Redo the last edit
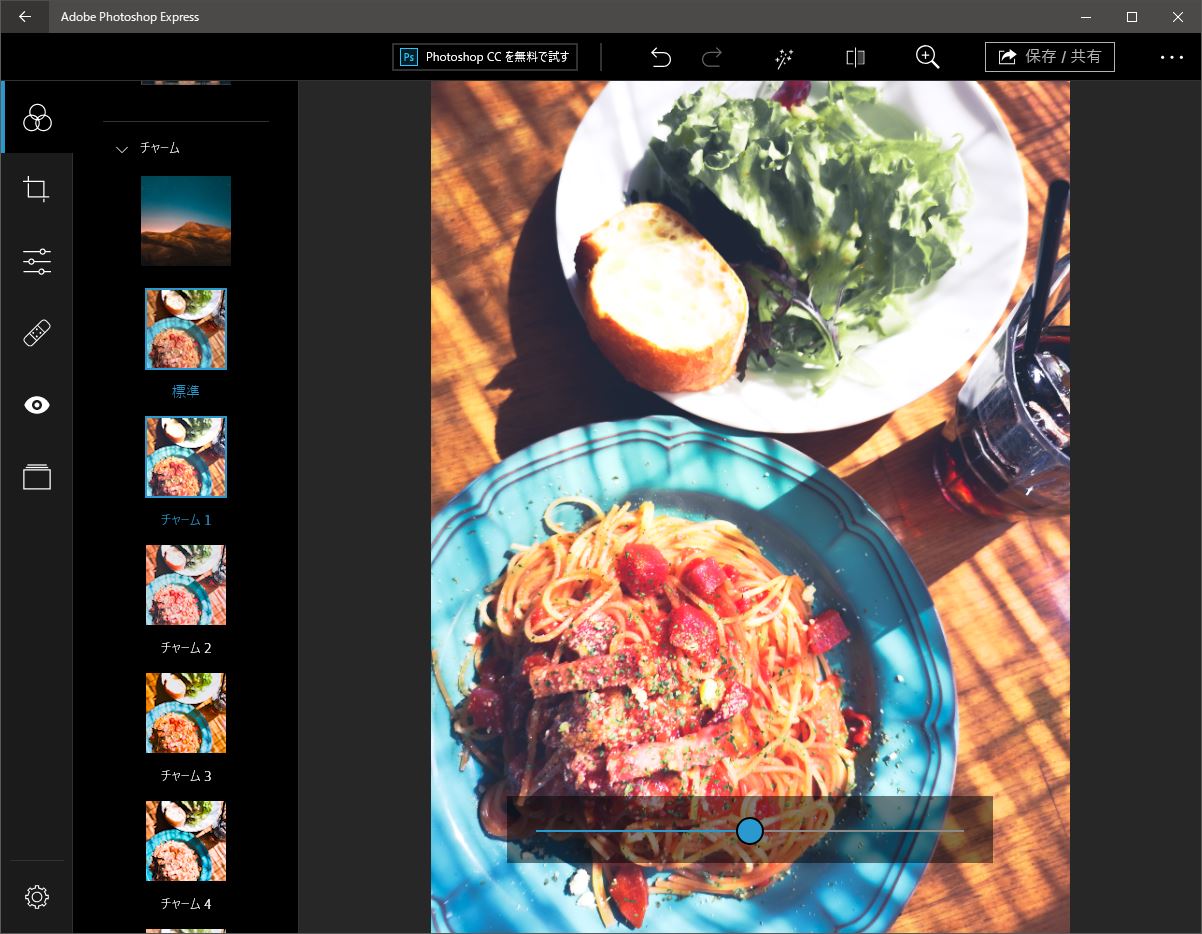Screen dimensions: 1202x934 tap(712, 57)
